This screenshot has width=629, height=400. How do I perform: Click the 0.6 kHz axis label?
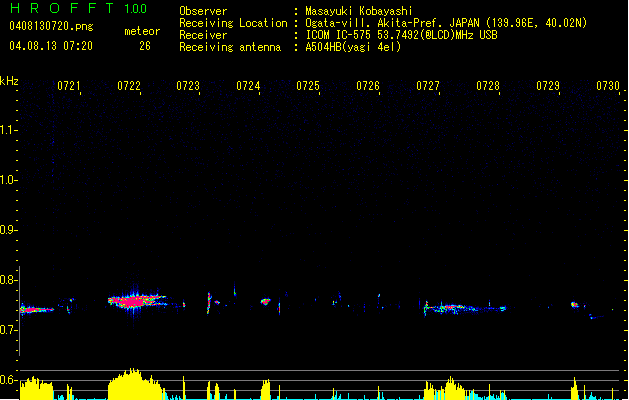(8, 380)
